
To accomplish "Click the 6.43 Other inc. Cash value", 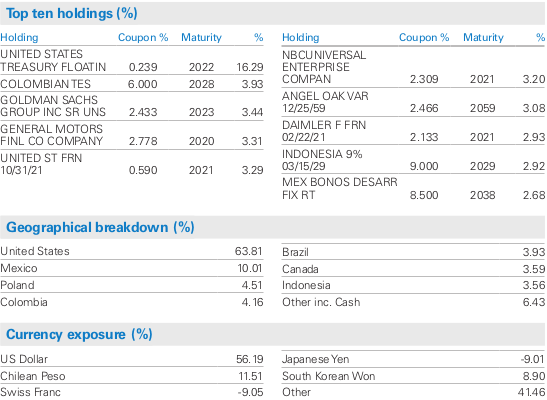I will (534, 302).
